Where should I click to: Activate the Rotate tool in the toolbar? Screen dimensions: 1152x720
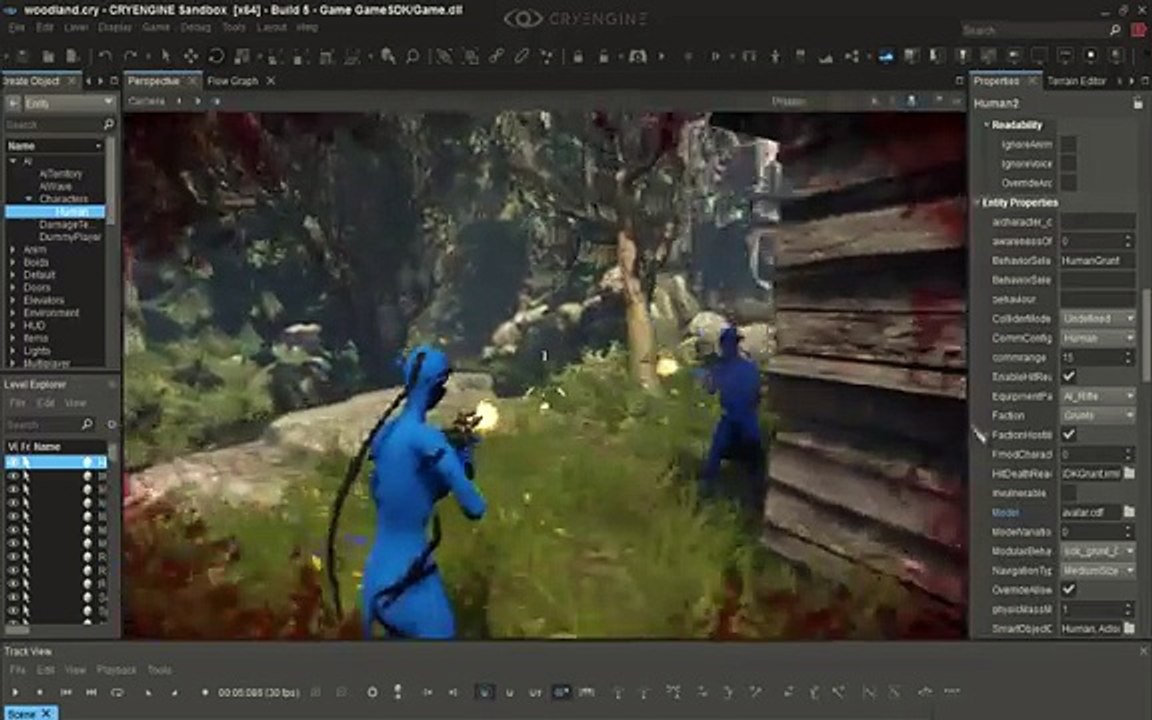click(216, 56)
